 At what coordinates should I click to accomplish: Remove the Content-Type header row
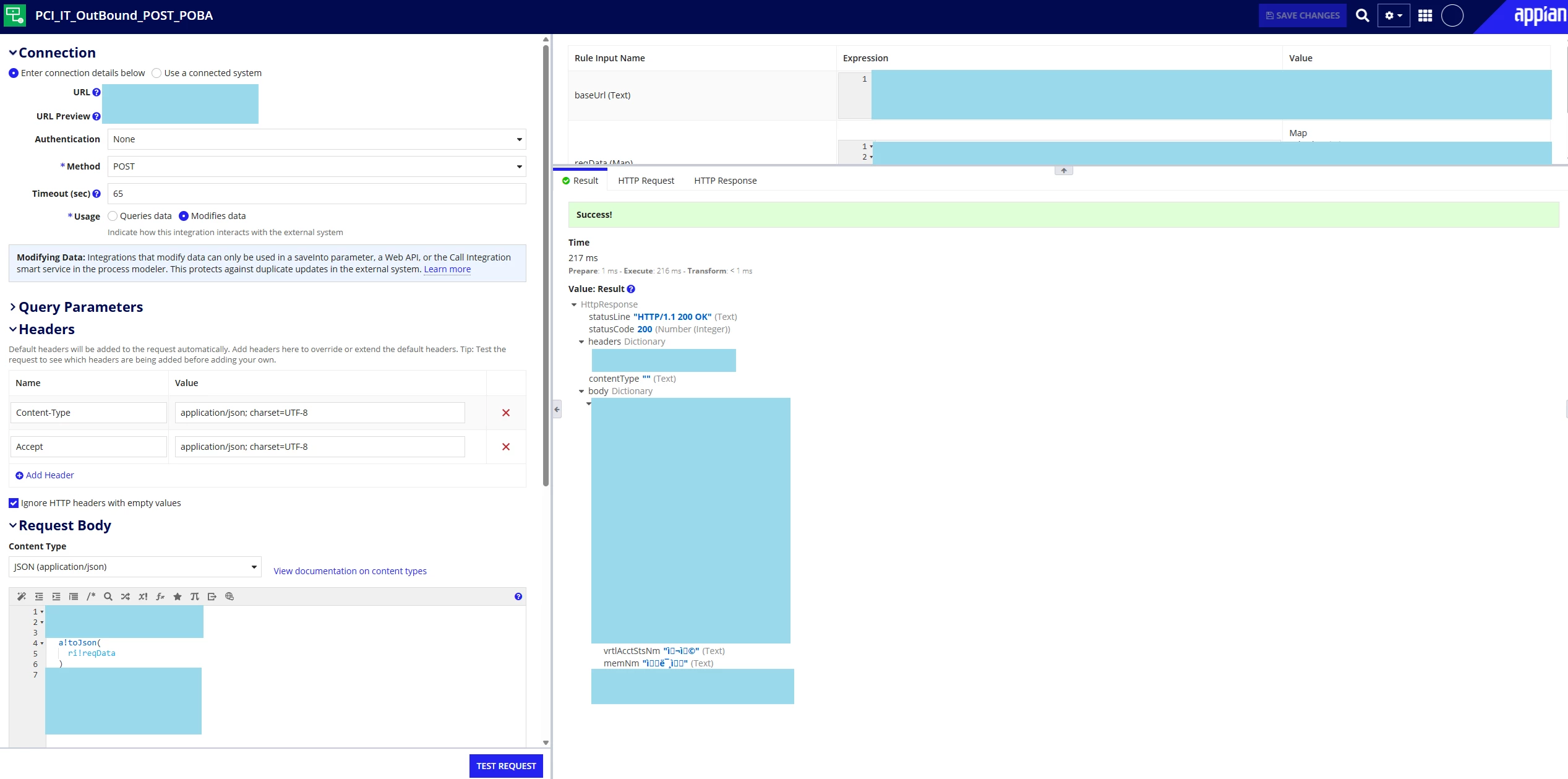pyautogui.click(x=506, y=413)
